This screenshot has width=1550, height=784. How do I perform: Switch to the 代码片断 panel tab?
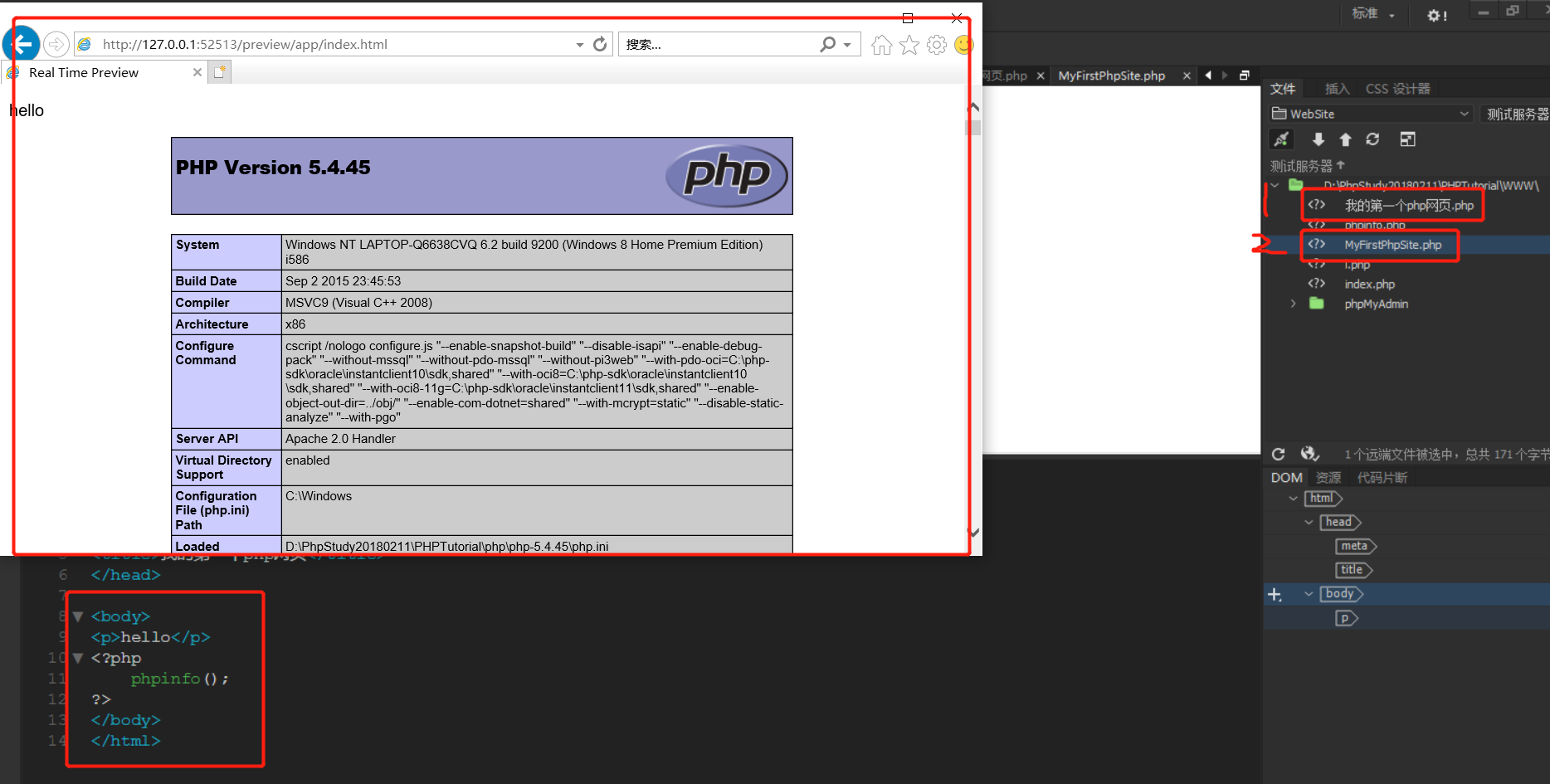[1382, 478]
